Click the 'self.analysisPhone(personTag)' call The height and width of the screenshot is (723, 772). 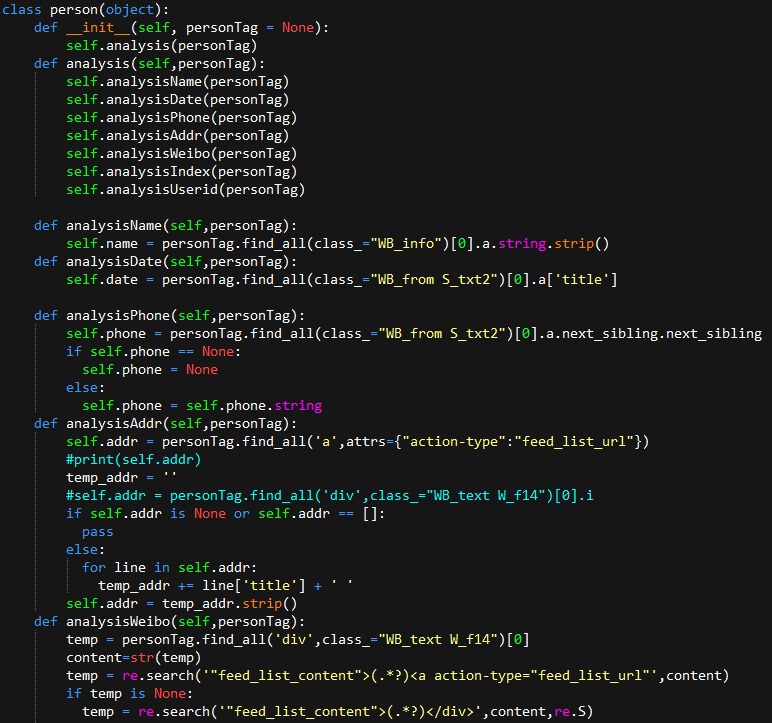pos(181,118)
